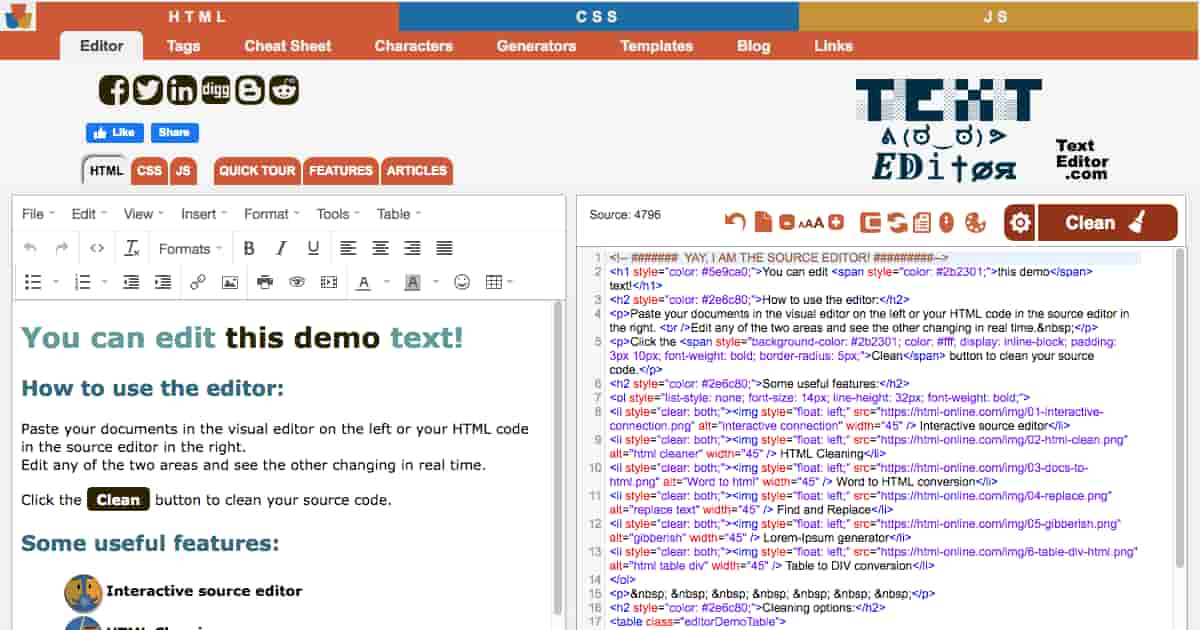This screenshot has width=1200, height=630.
Task: Open the table insert dropdown
Action: point(499,282)
